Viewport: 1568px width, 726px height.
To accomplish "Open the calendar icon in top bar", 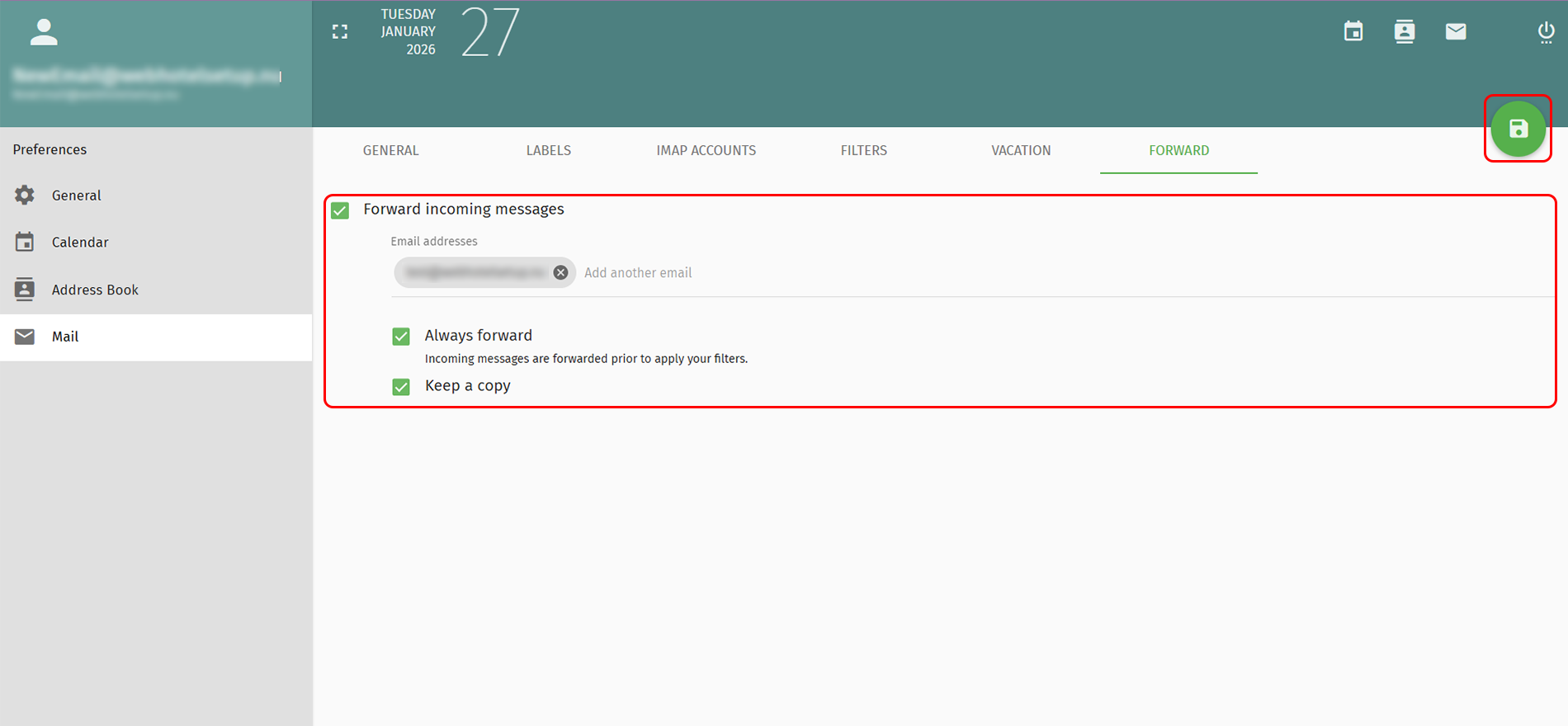I will coord(1353,31).
